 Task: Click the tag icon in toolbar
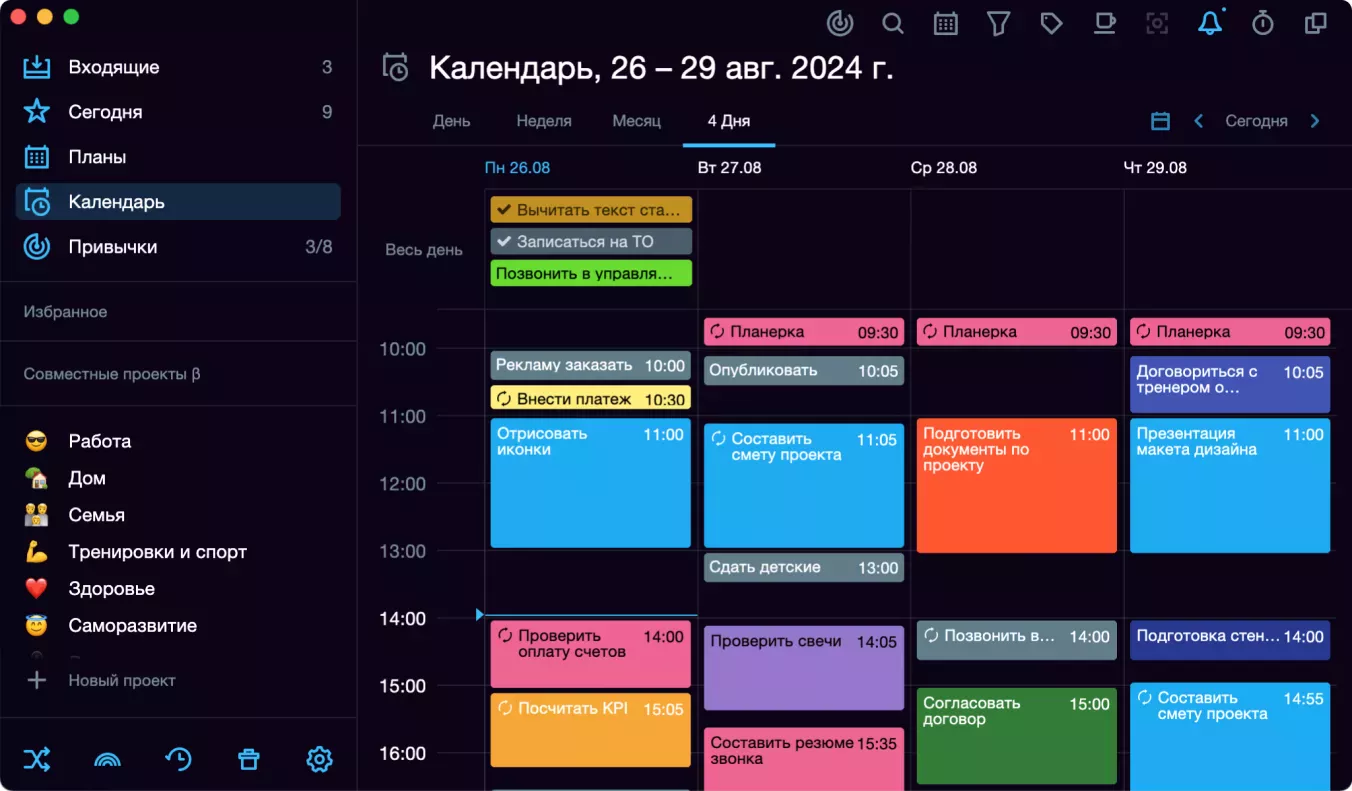[1051, 23]
